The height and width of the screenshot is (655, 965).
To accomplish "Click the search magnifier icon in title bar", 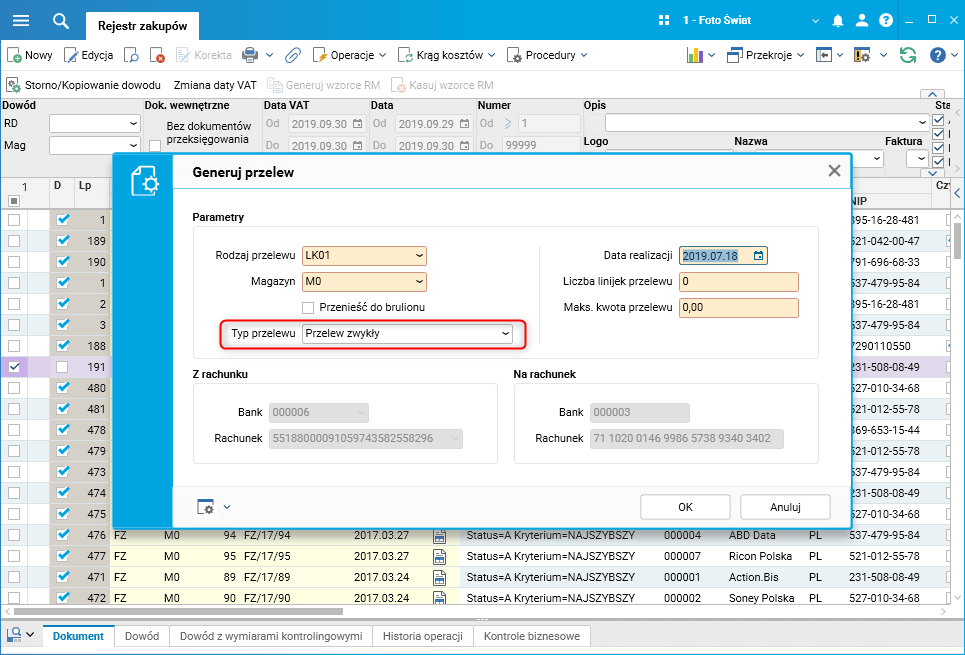I will (61, 21).
